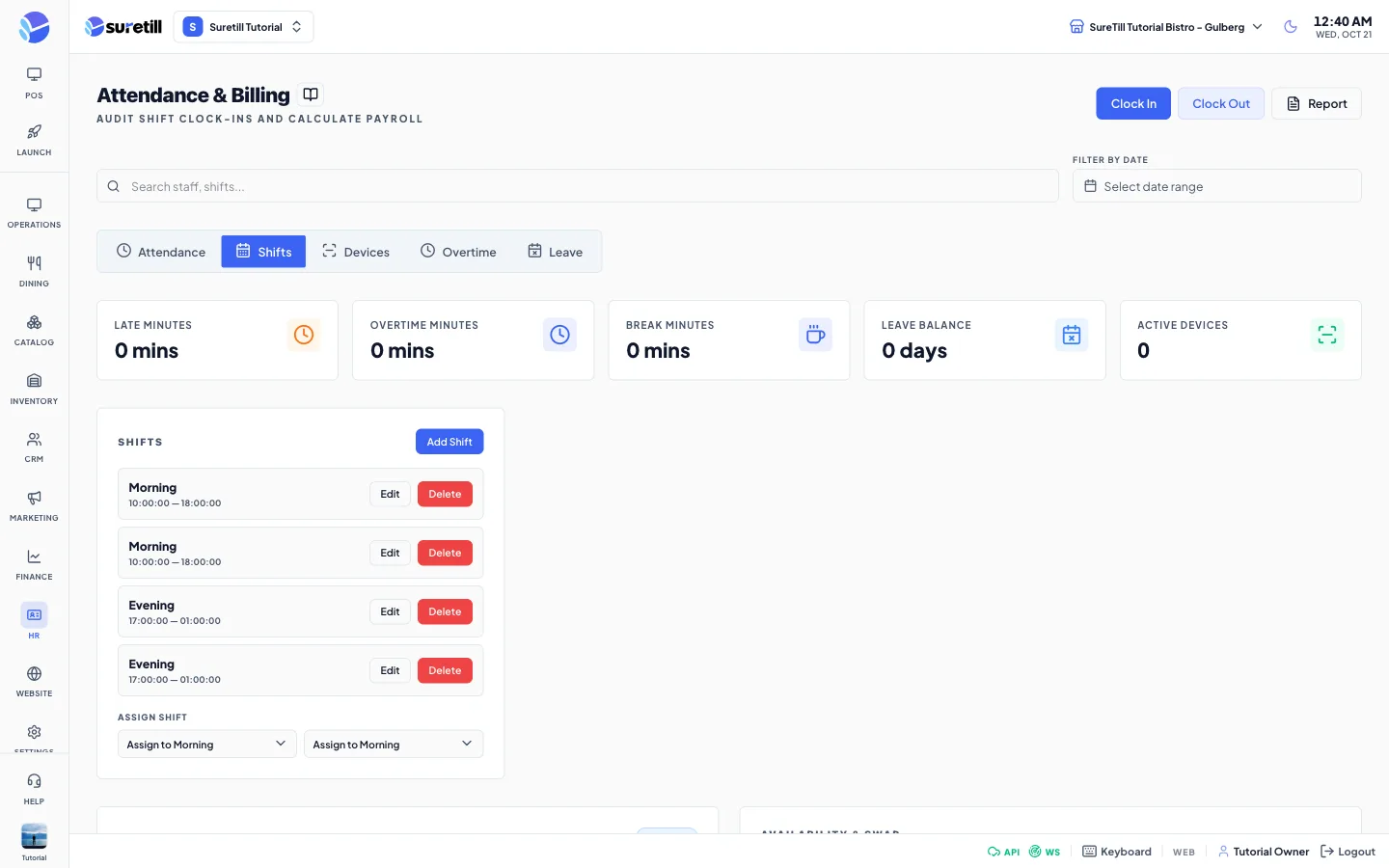The width and height of the screenshot is (1389, 868).
Task: Open Settings gear in sidebar
Action: coord(34,737)
